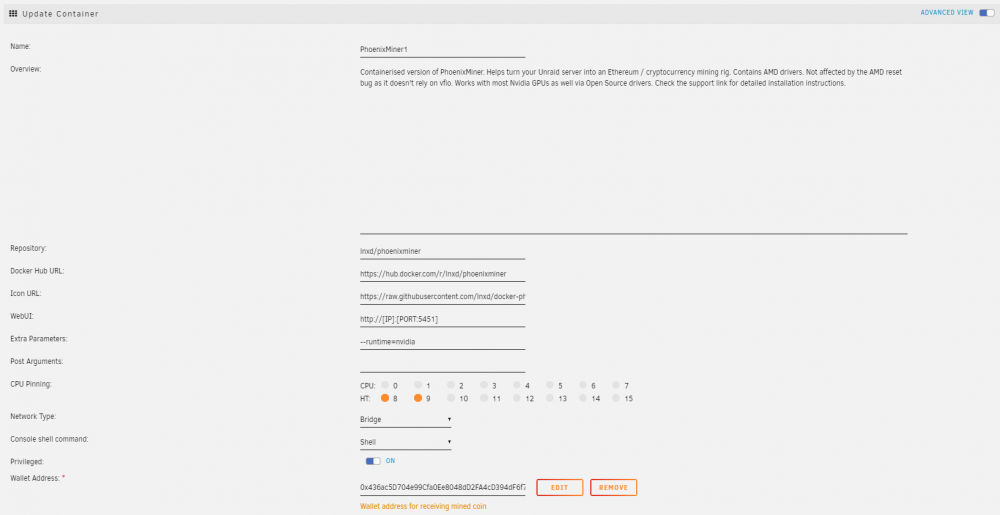Focus the WebUI address field
The image size is (1000, 515).
tap(443, 319)
